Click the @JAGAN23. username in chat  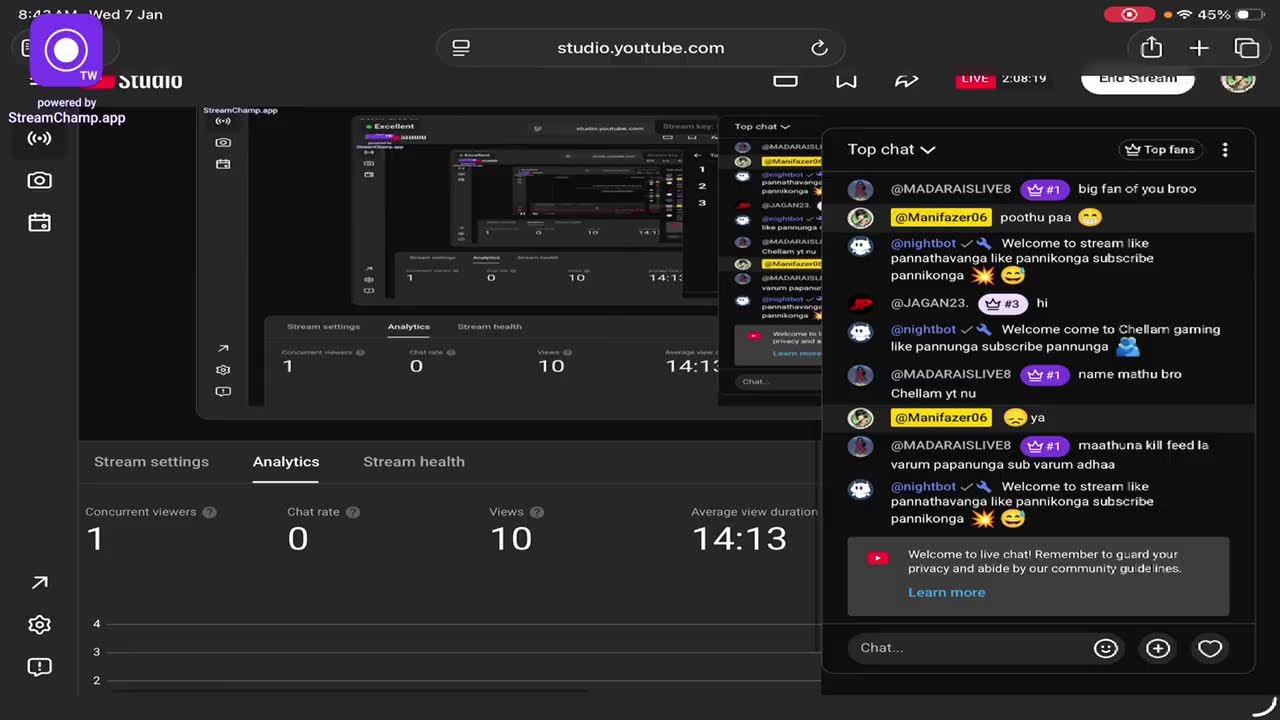(x=929, y=303)
